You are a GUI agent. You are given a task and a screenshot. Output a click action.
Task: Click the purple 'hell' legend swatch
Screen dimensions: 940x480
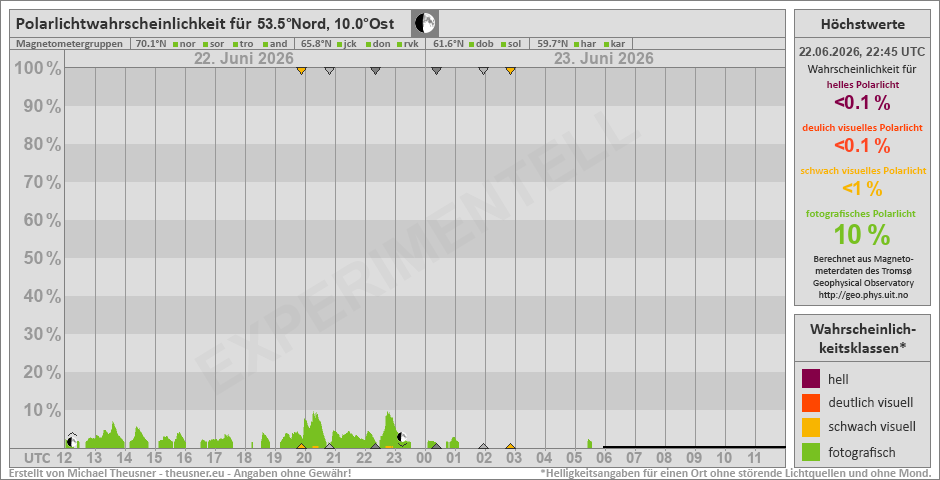coord(811,378)
